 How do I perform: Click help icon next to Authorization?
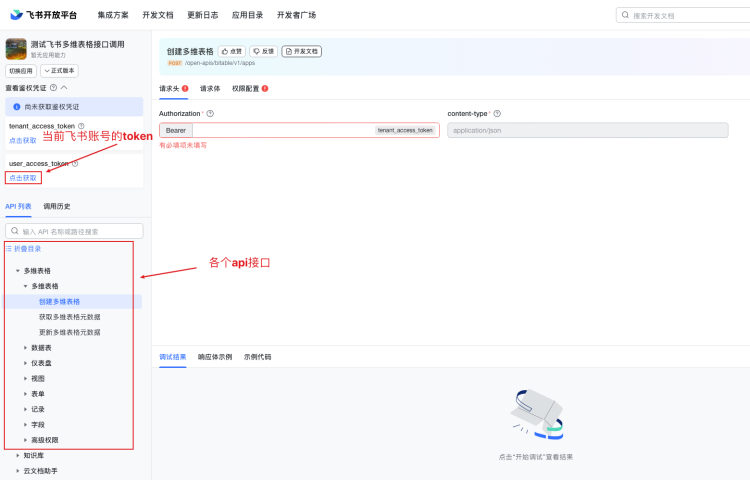[x=210, y=114]
